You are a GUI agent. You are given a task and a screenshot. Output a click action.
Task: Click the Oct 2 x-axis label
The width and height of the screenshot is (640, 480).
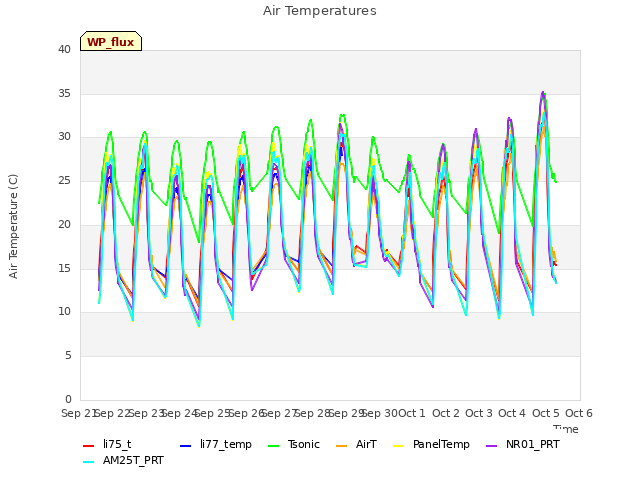point(446,413)
